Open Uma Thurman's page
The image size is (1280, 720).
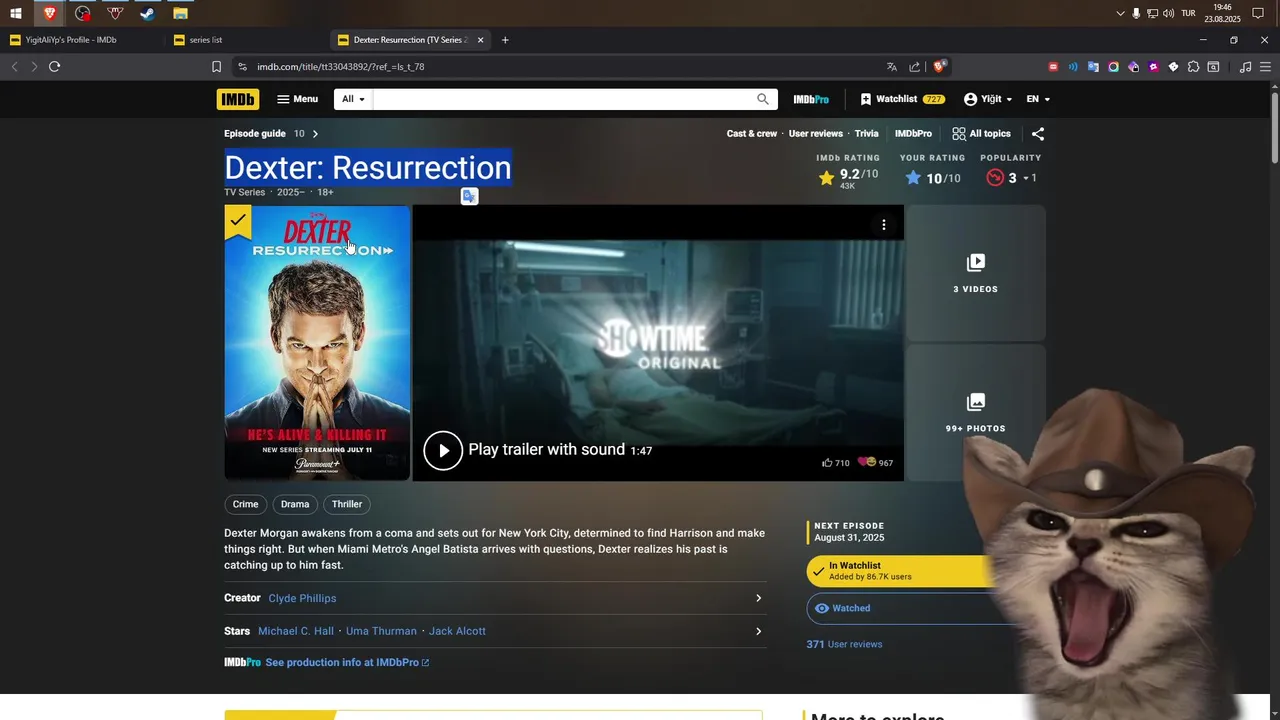(x=381, y=631)
